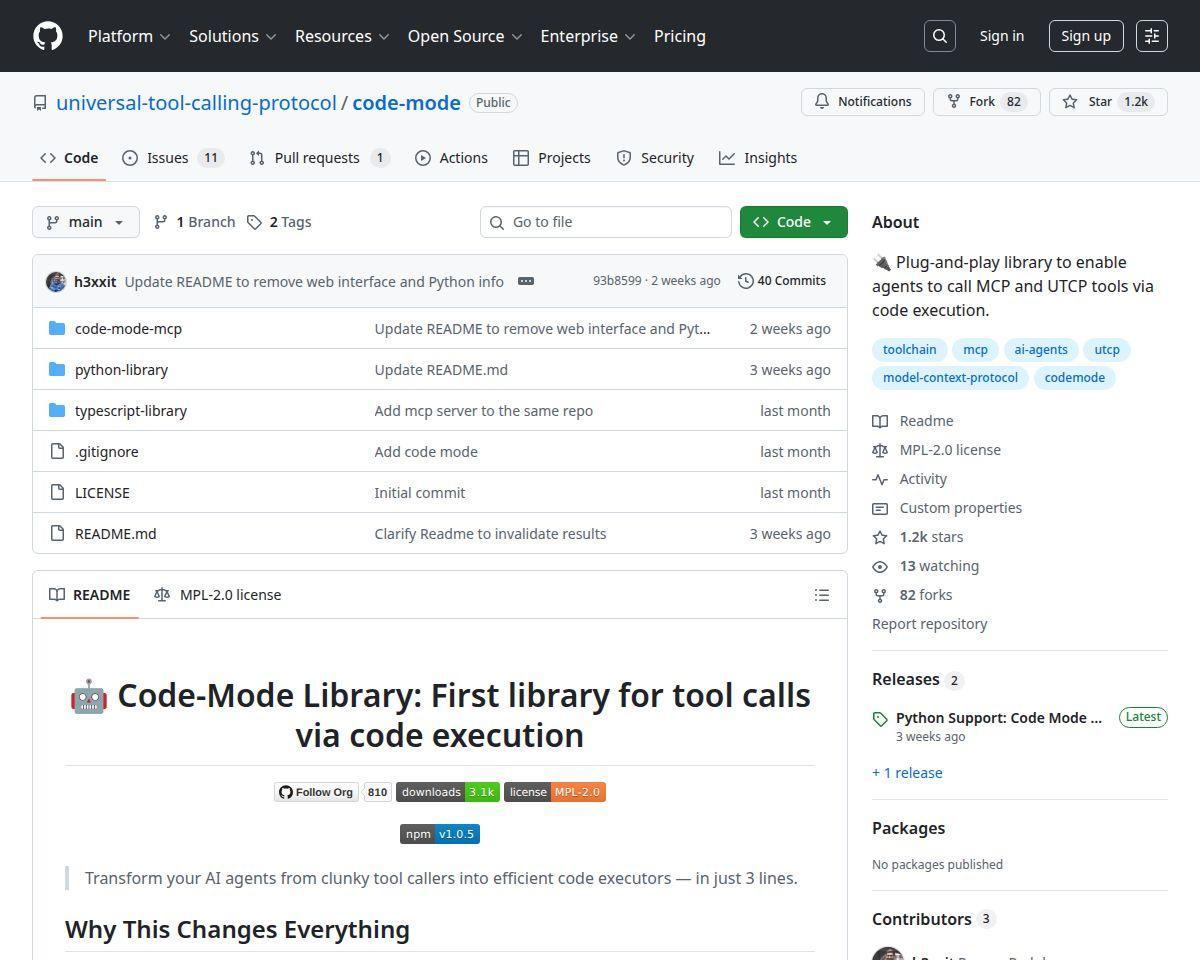
Task: Open the header side menu icon
Action: [x=1152, y=36]
